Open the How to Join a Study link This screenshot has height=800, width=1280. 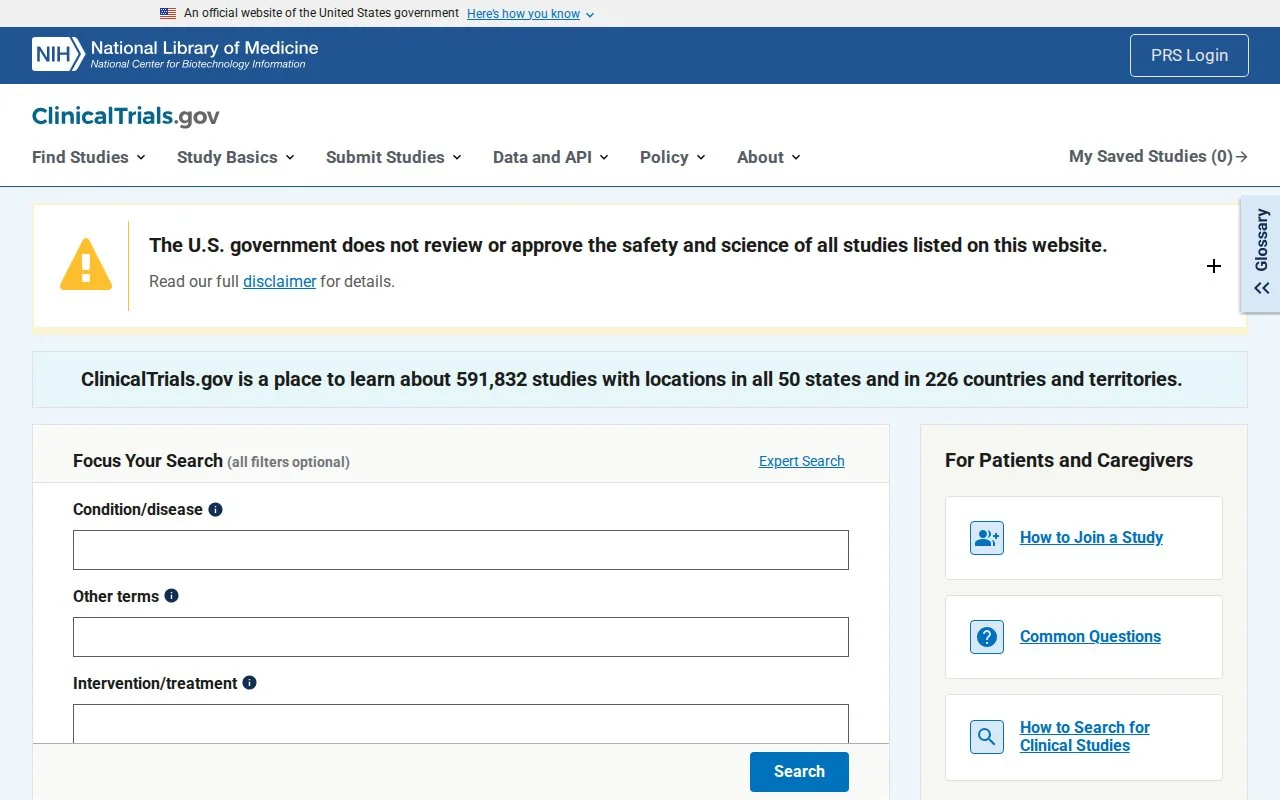pyautogui.click(x=1091, y=538)
